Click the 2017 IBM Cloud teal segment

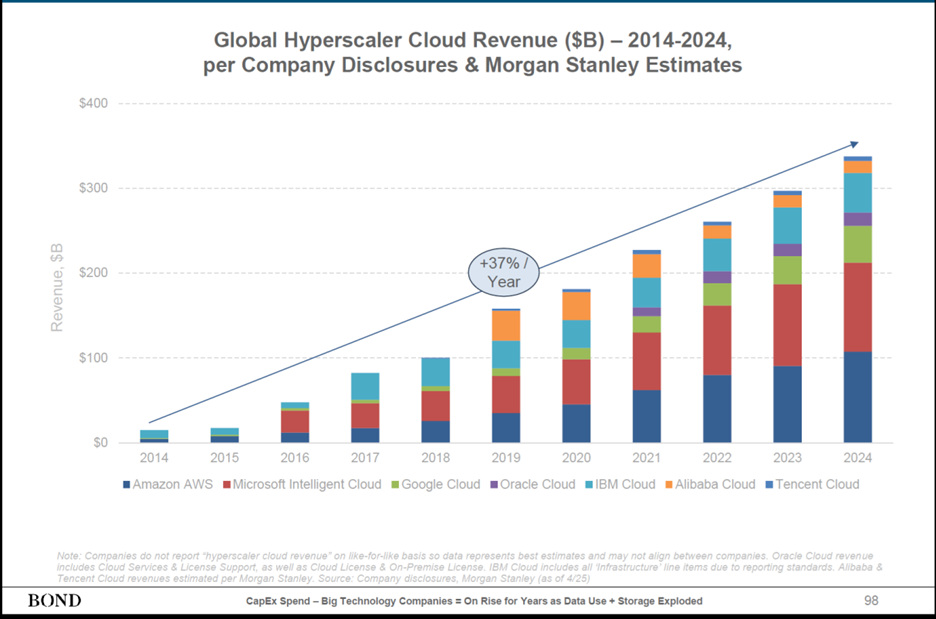point(365,386)
